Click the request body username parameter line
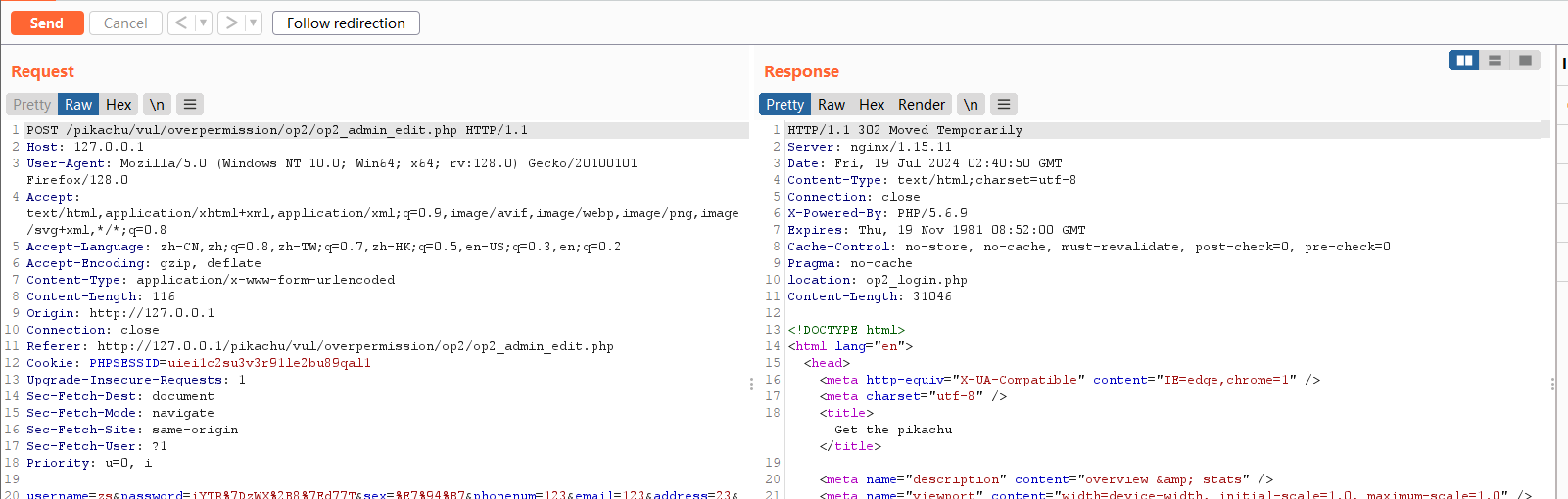This screenshot has height=499, width=1568. tap(383, 493)
